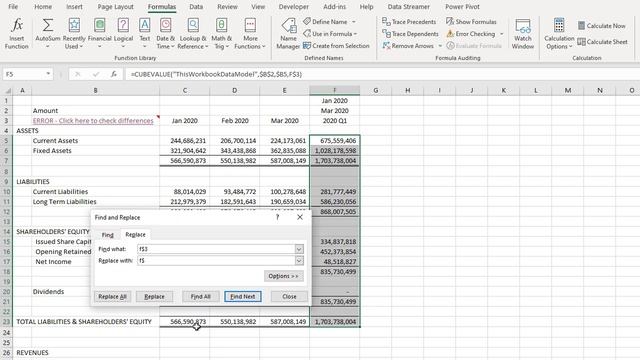Click the fx button beside formula bar
Image resolution: width=640 pixels, height=360 pixels.
(x=113, y=74)
